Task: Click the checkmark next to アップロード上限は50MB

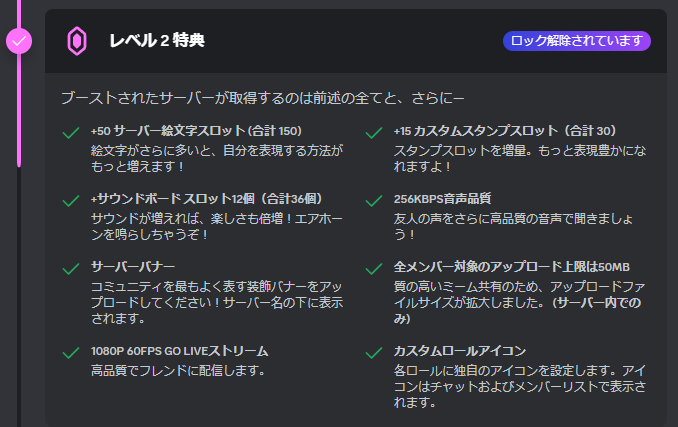Action: click(374, 269)
